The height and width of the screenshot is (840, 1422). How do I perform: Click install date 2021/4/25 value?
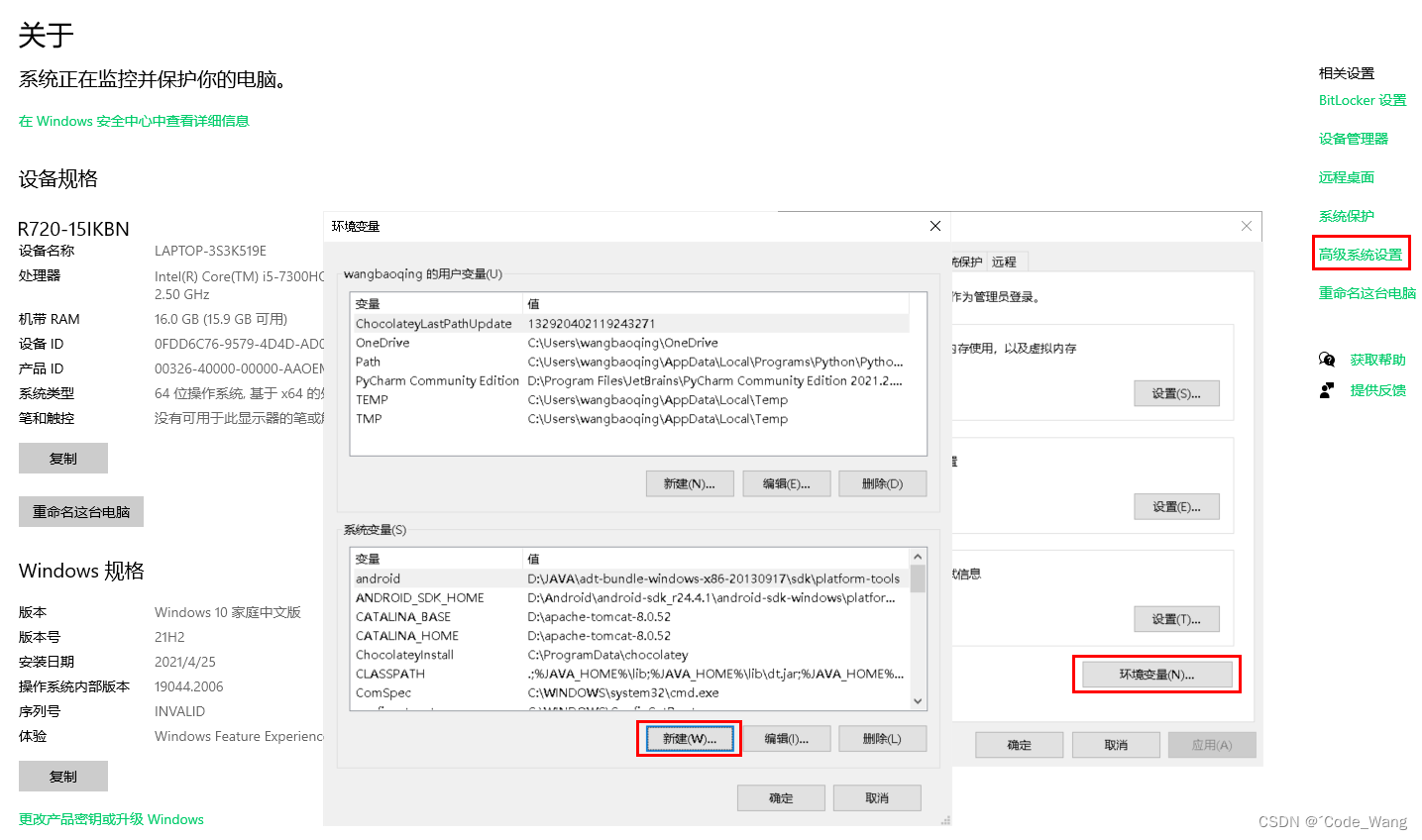pyautogui.click(x=185, y=662)
